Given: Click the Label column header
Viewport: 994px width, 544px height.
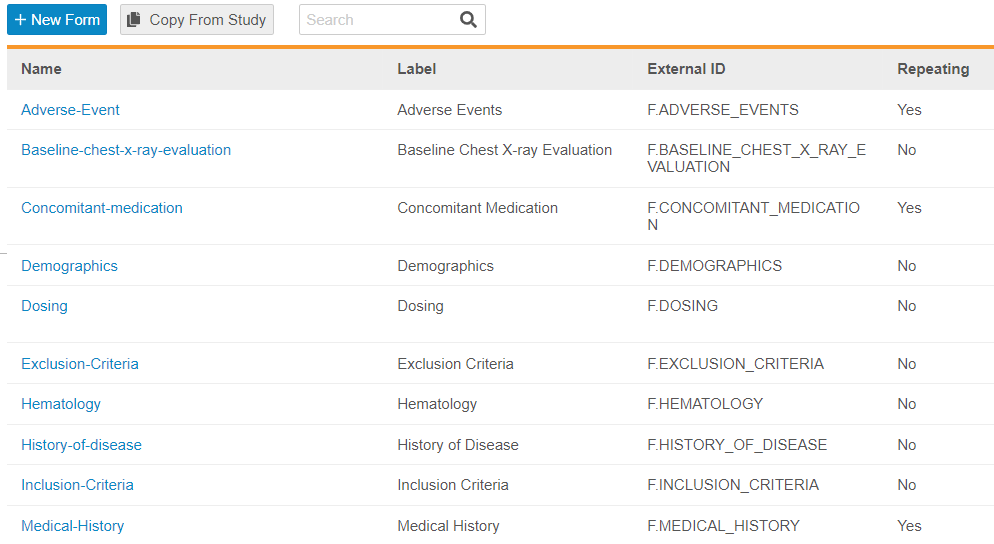Looking at the screenshot, I should coord(416,69).
